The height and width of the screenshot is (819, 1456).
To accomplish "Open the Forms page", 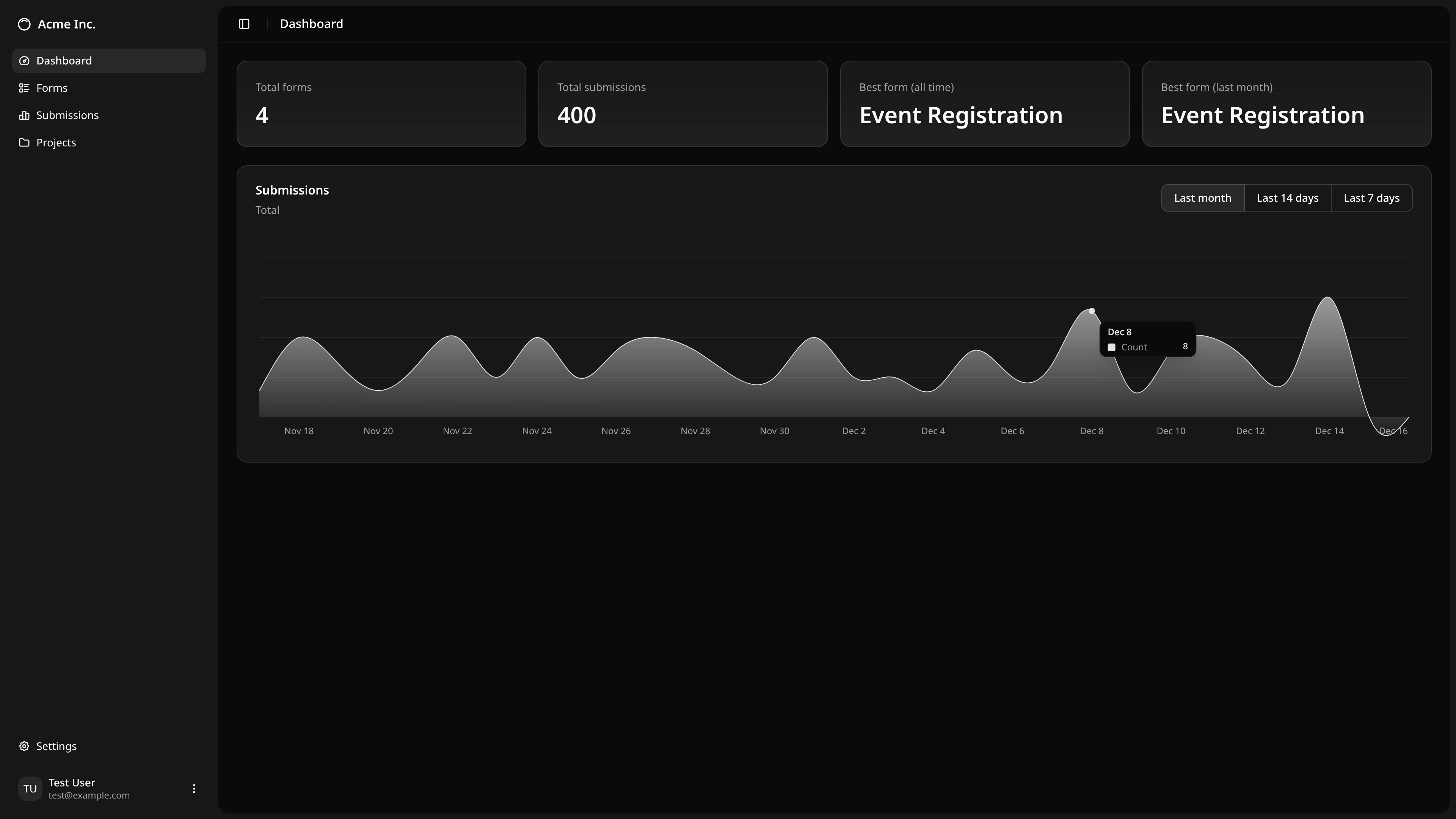I will 52,88.
